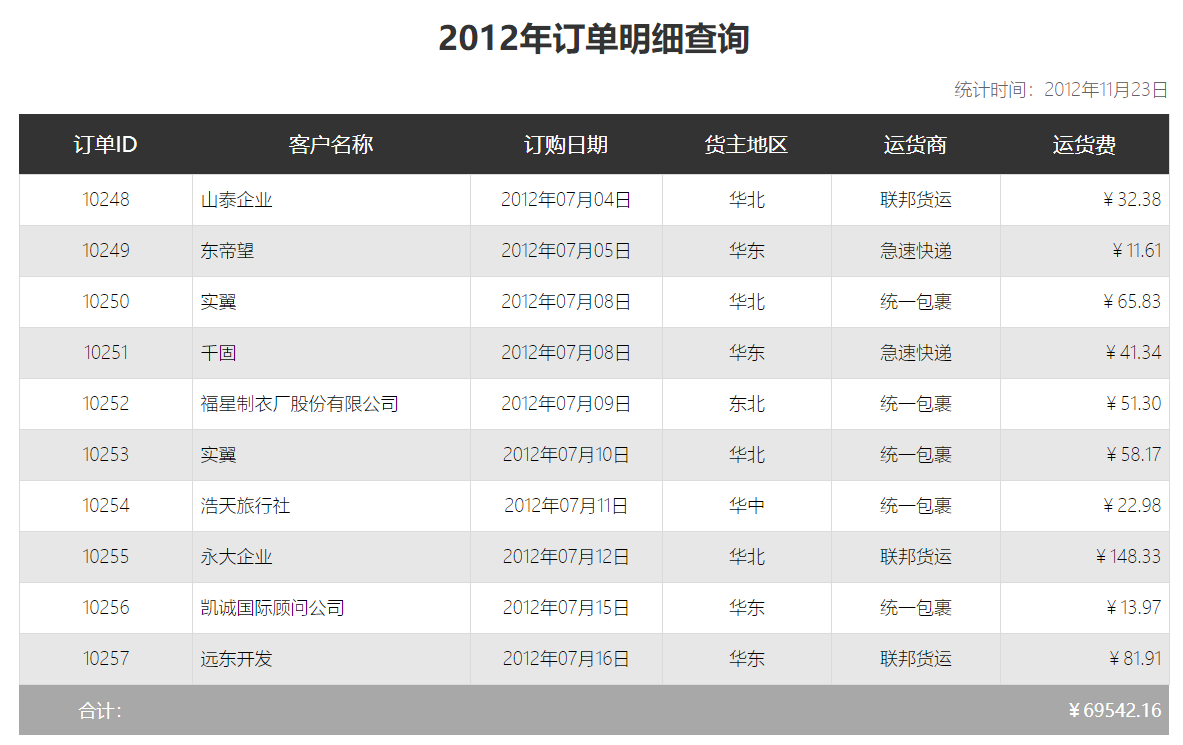Click the 统计时间 2012年11月23日 label
The height and width of the screenshot is (745, 1183).
(x=1061, y=90)
